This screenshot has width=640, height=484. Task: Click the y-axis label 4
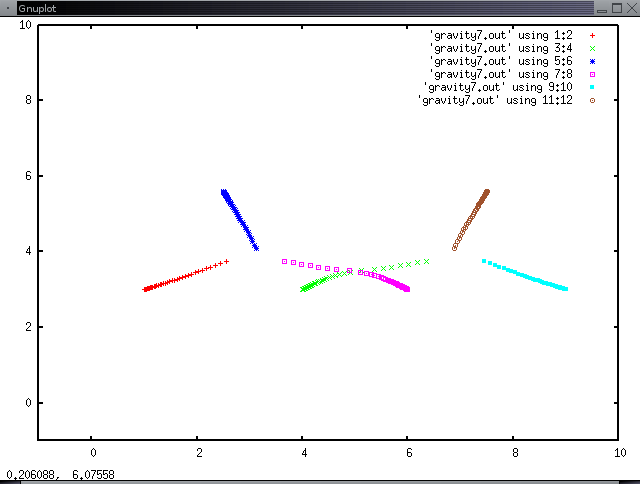tap(28, 251)
